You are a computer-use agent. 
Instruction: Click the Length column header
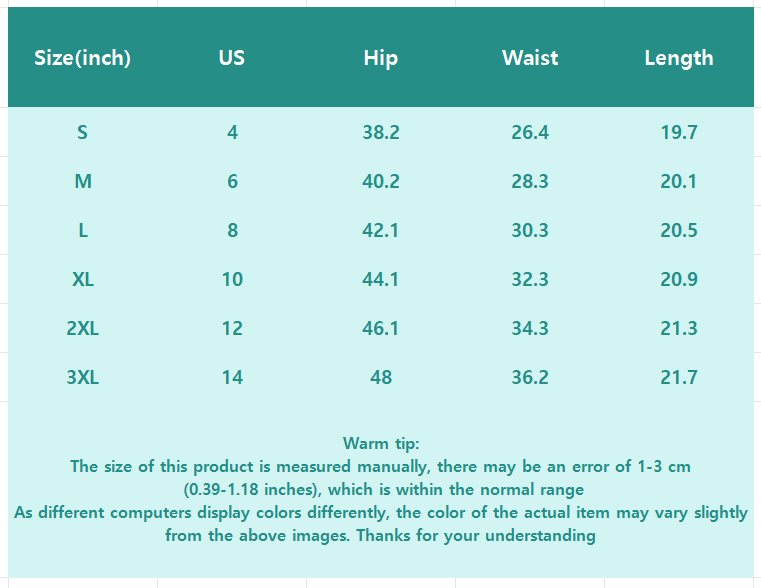(x=679, y=58)
